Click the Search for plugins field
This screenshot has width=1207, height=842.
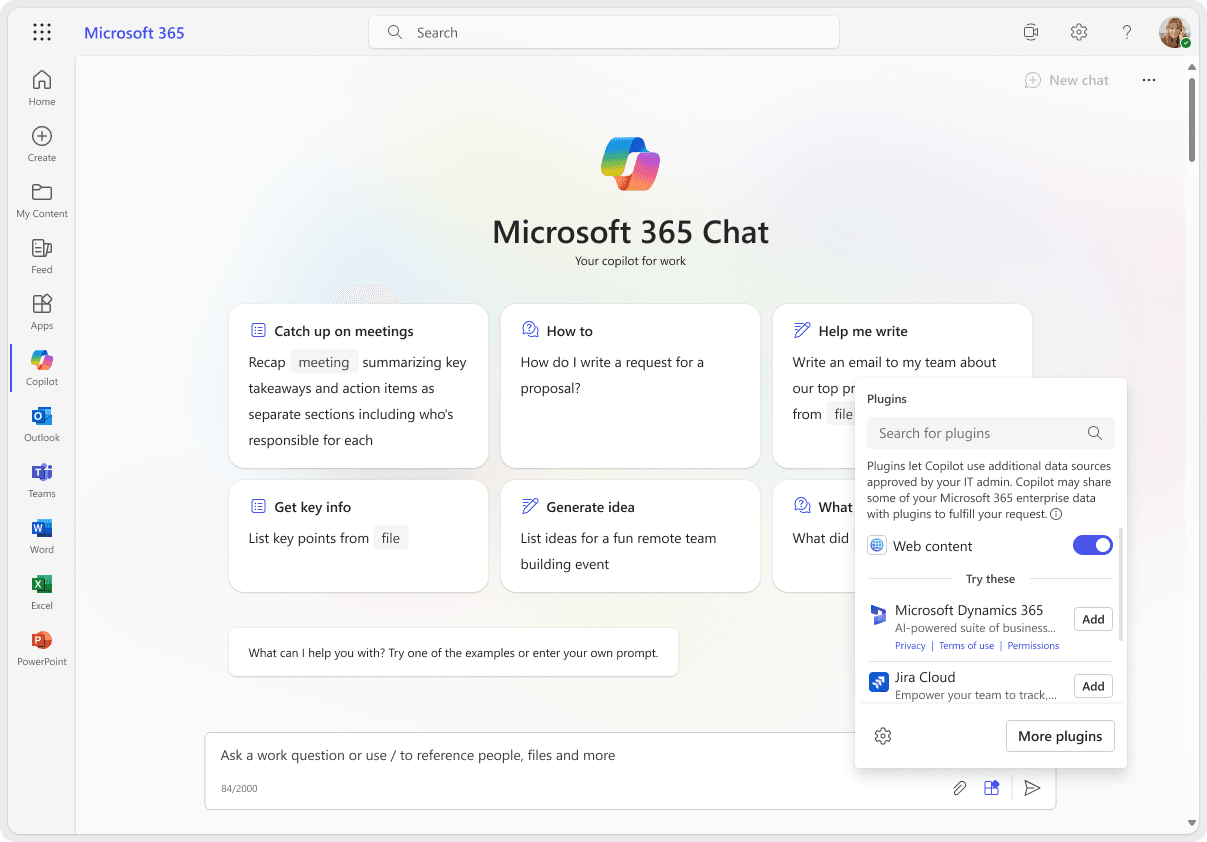point(991,433)
